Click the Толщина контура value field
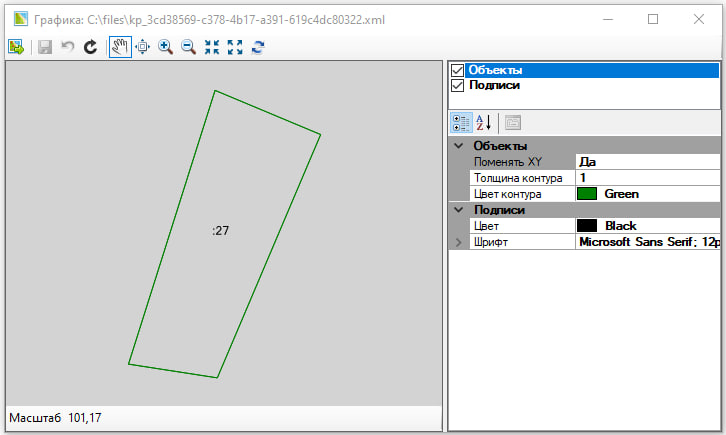 pyautogui.click(x=648, y=178)
